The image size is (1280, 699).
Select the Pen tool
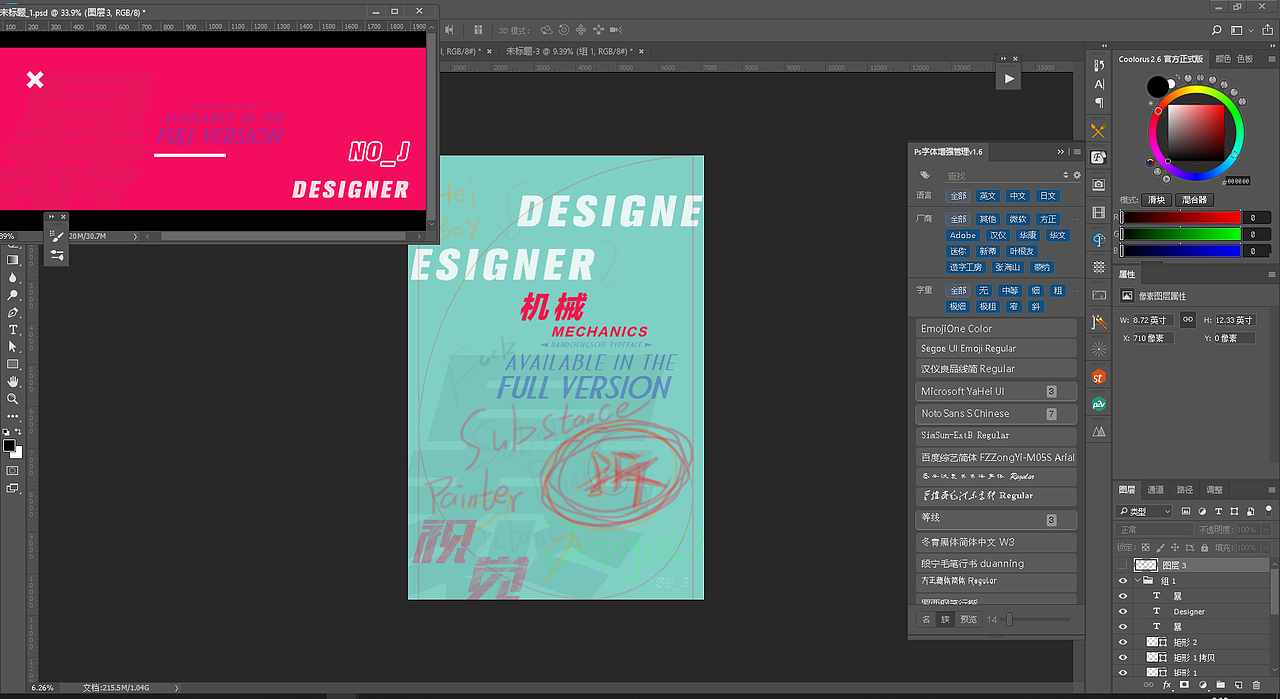pyautogui.click(x=13, y=312)
